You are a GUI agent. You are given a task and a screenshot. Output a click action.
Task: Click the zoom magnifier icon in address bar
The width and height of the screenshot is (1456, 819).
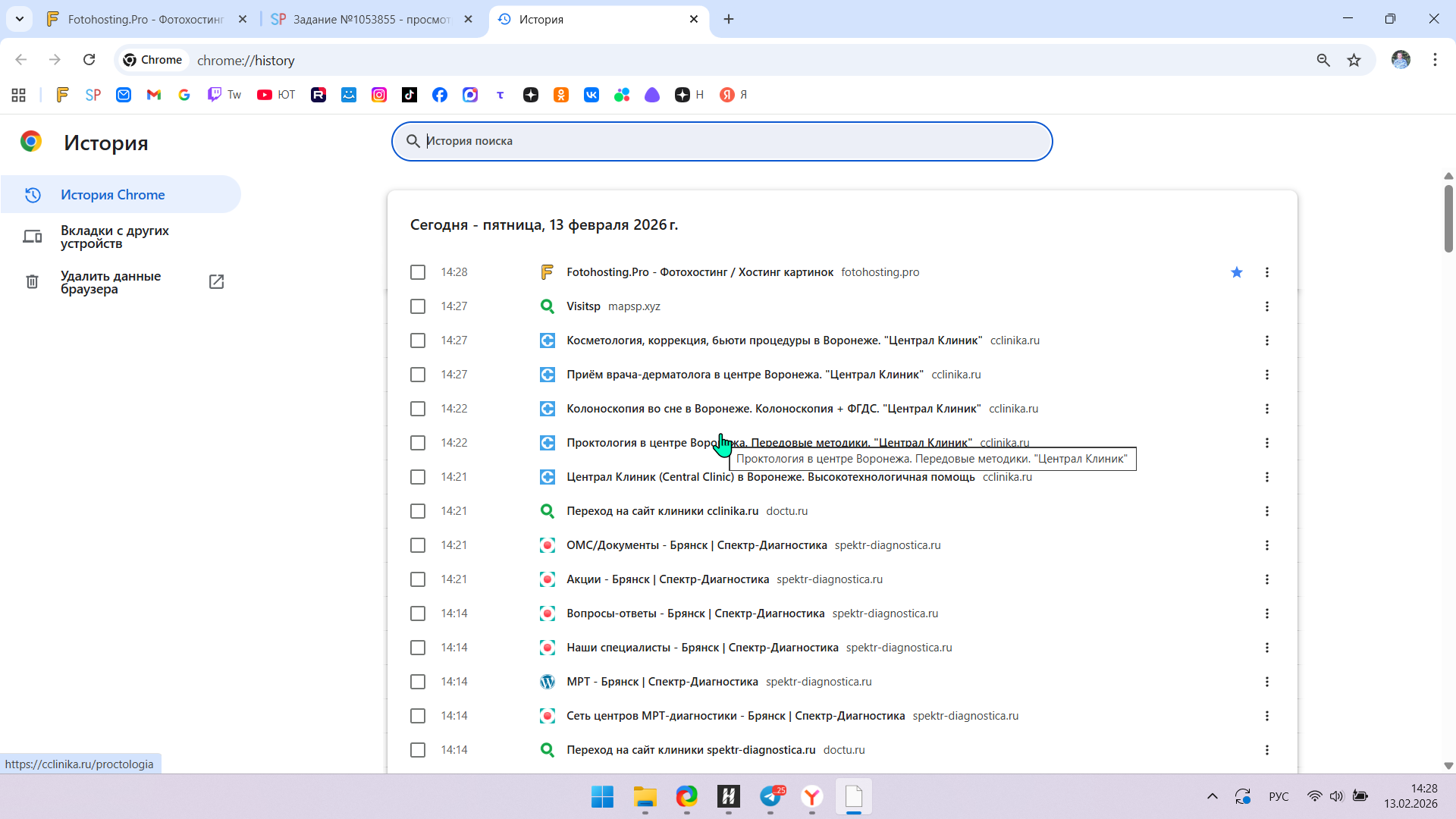pos(1323,60)
